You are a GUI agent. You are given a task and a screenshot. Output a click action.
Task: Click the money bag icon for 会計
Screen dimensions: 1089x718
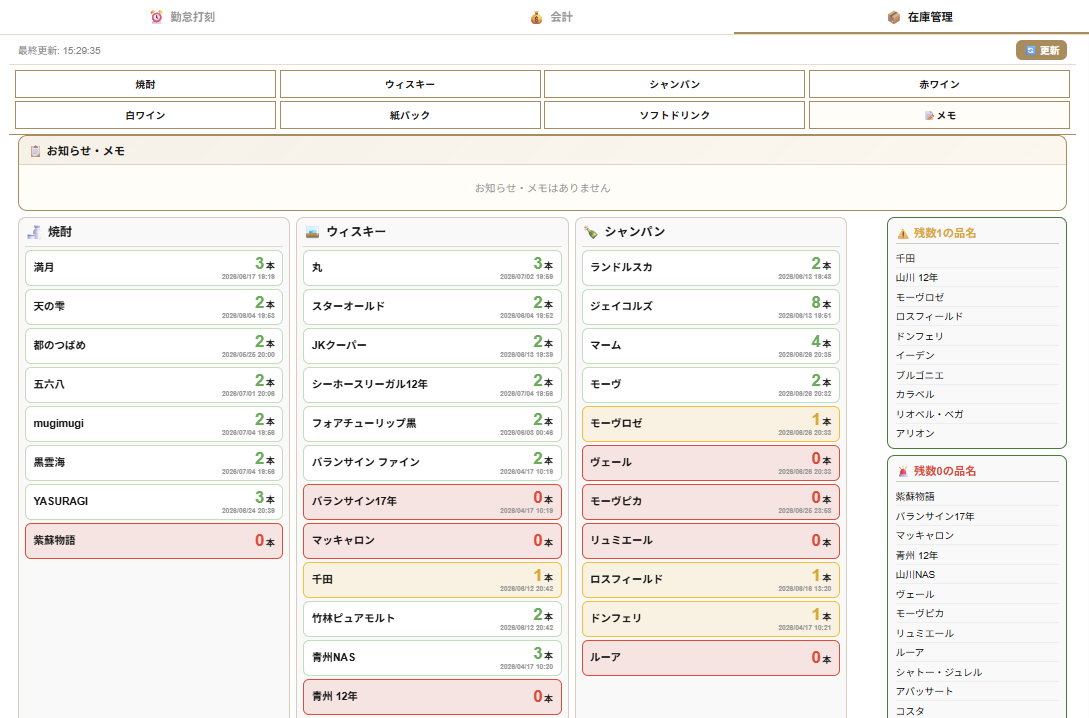coord(536,17)
